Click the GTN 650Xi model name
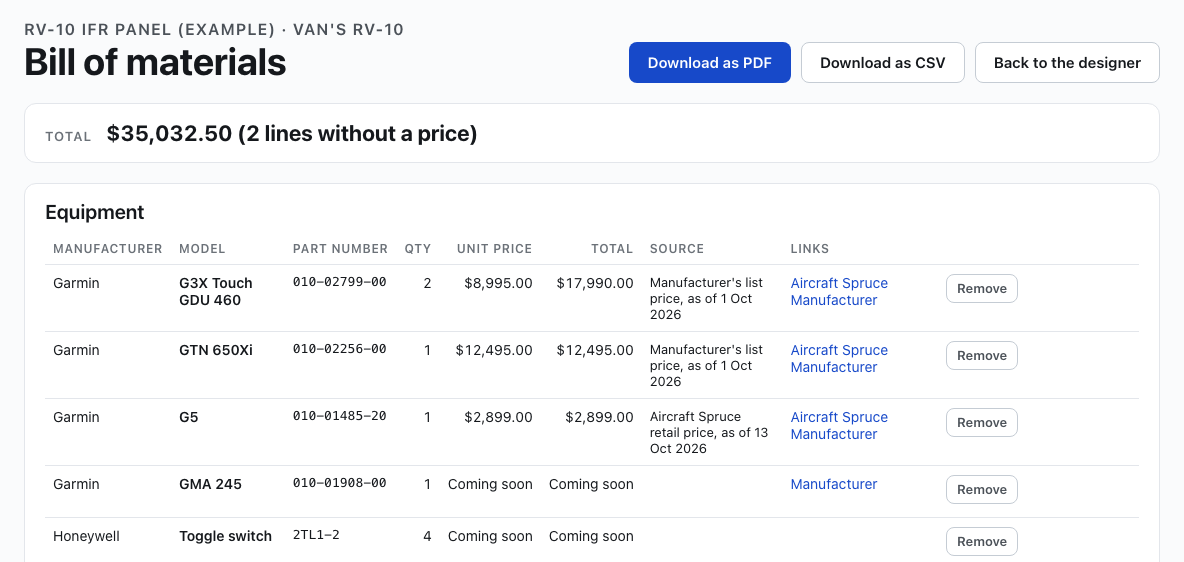1184x562 pixels. 216,350
